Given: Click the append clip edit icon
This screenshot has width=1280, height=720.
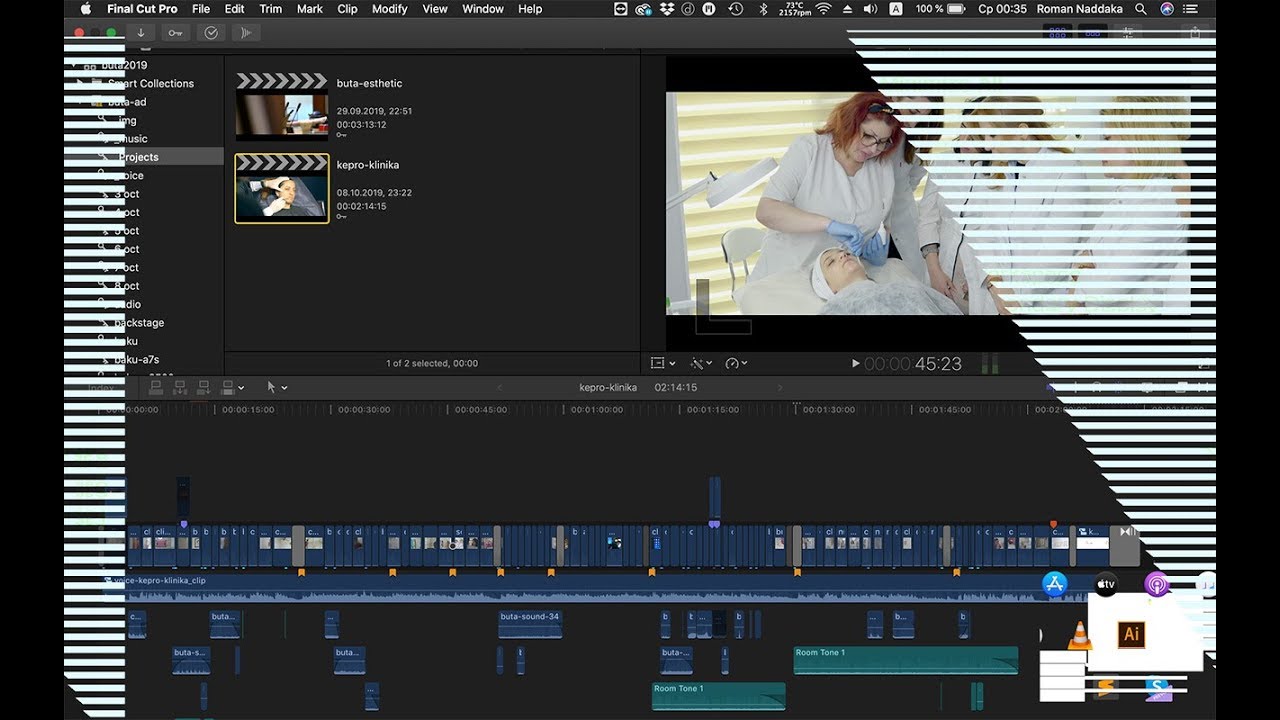Looking at the screenshot, I should [204, 387].
